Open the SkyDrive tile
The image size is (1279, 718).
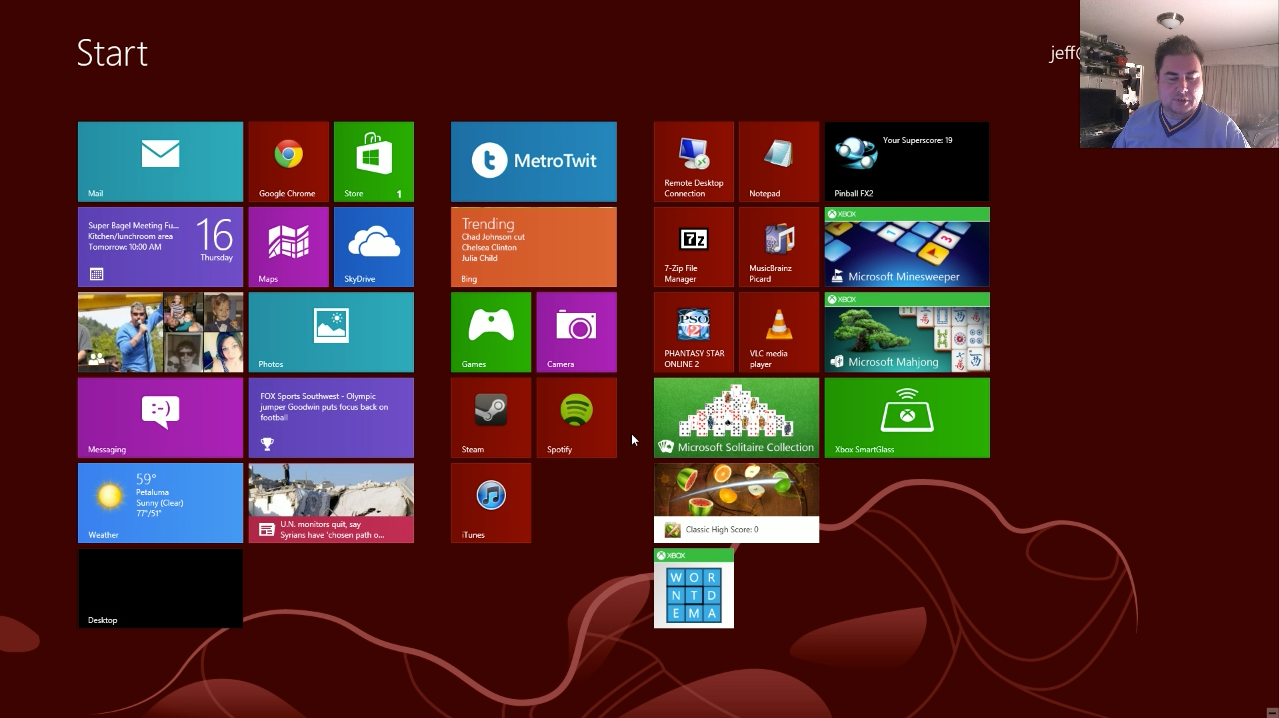click(374, 247)
